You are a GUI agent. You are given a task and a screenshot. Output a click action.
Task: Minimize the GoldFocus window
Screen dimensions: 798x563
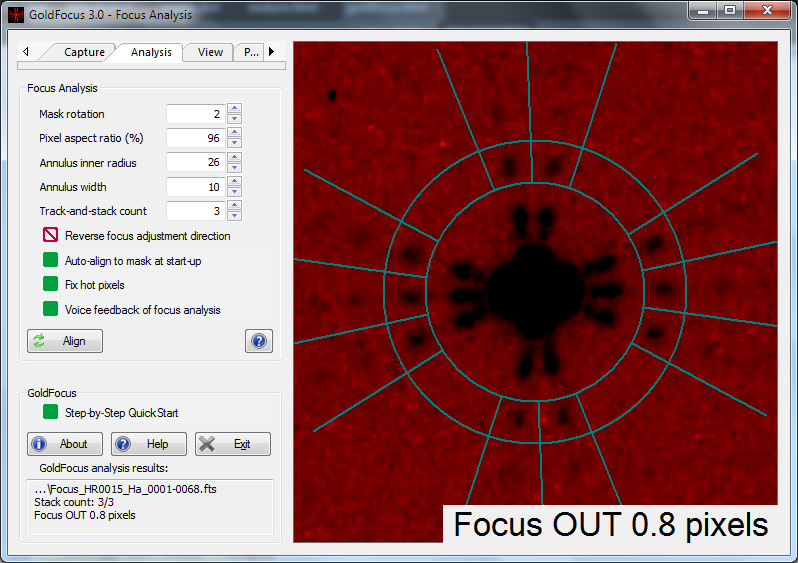click(703, 10)
